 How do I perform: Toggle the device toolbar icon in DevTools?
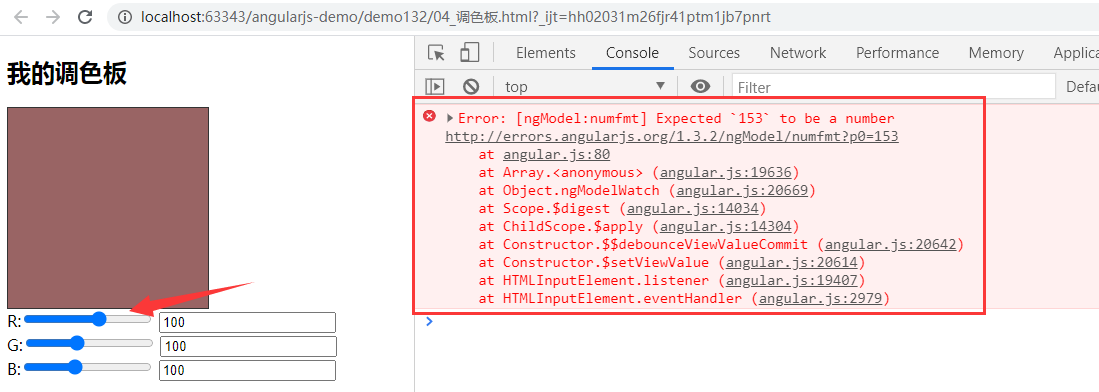[x=469, y=53]
